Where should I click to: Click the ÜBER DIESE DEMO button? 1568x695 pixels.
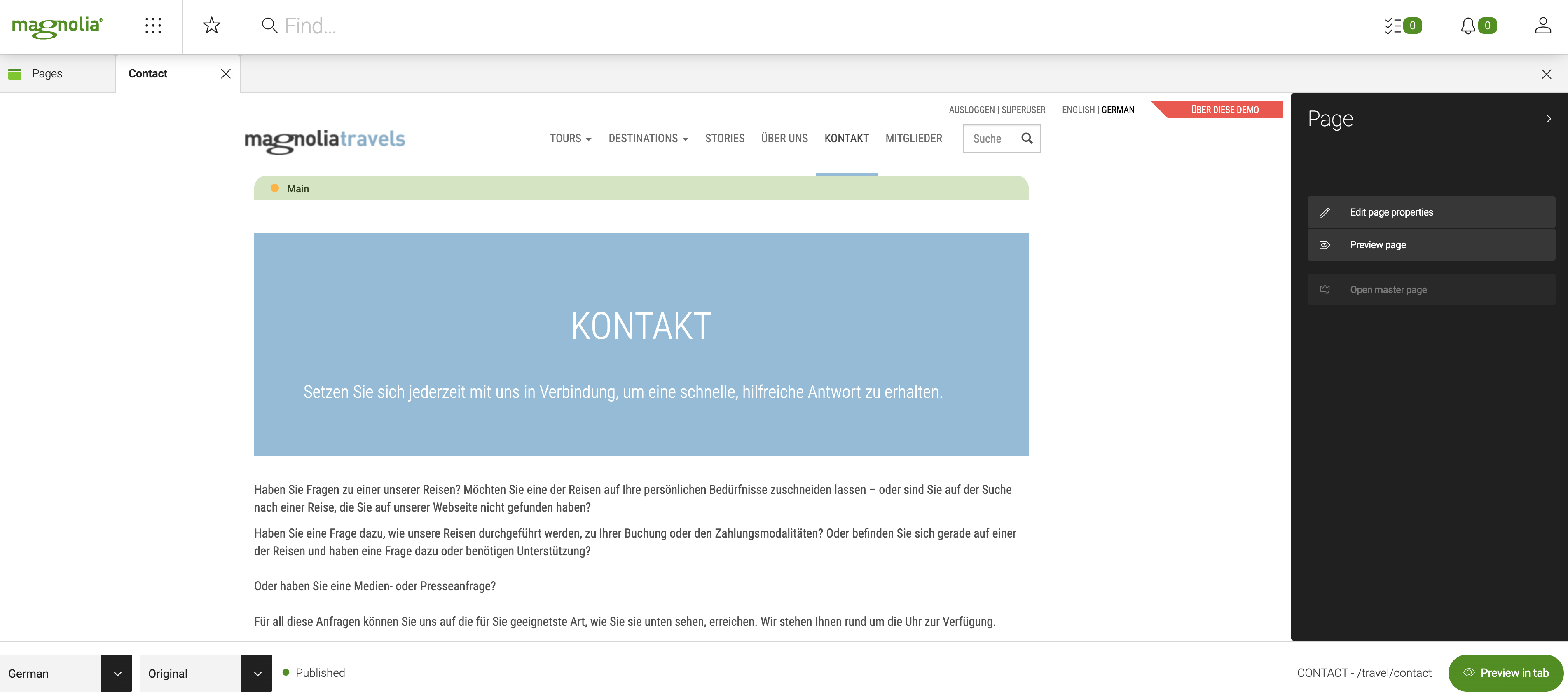pos(1222,109)
